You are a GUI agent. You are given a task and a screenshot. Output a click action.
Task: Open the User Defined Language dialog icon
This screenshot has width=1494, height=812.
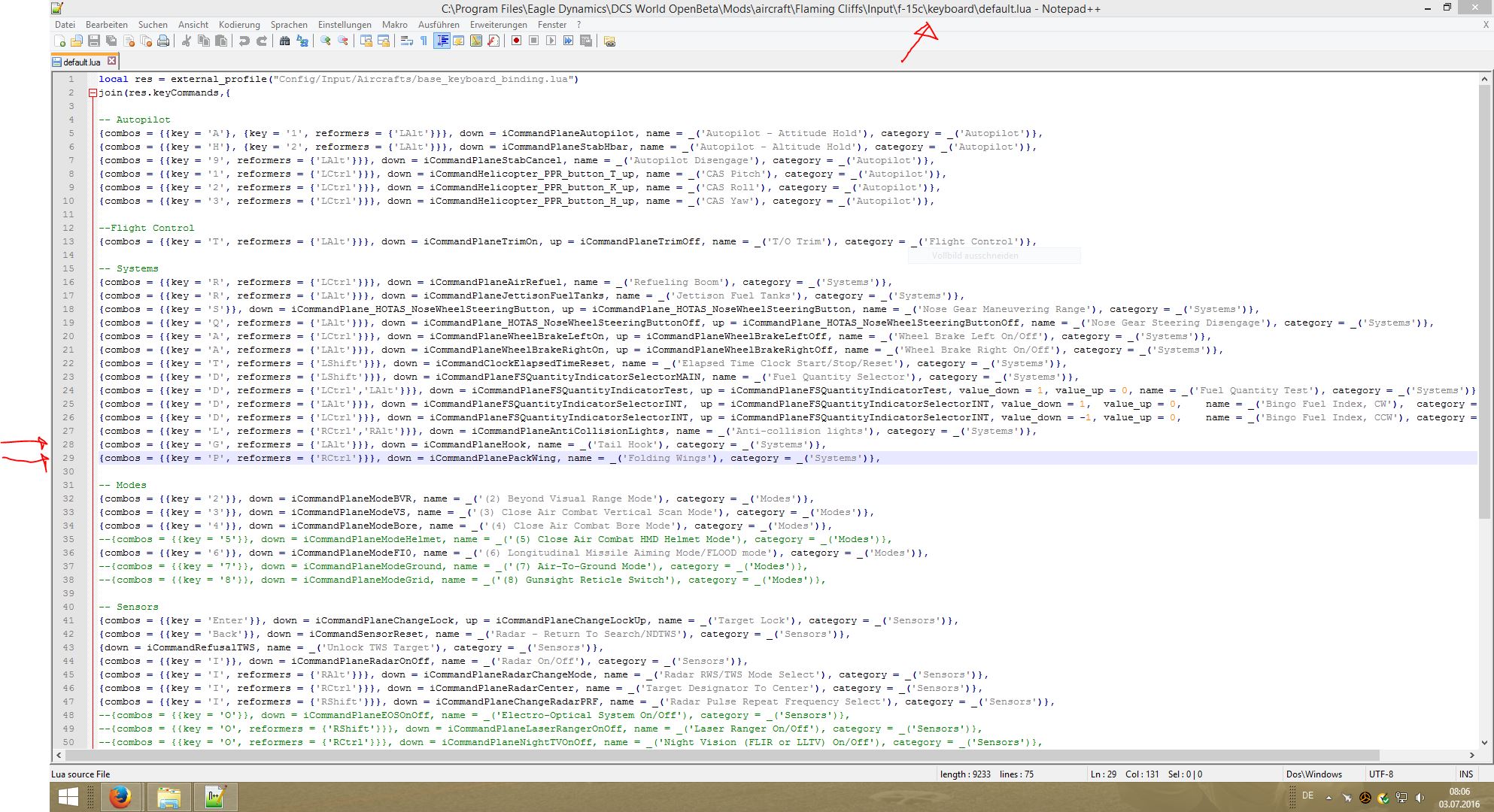(458, 41)
